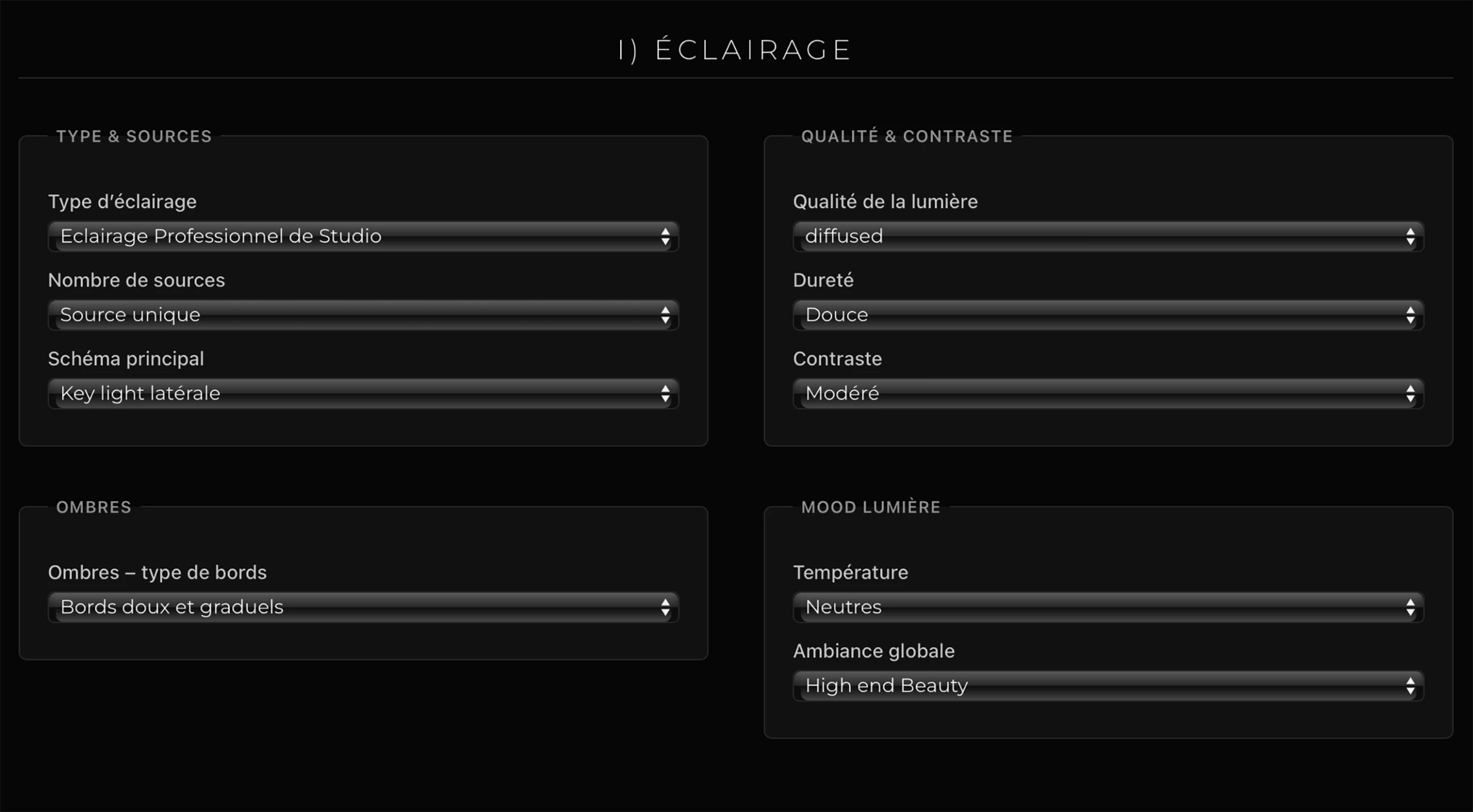The width and height of the screenshot is (1473, 812).
Task: Click the arrows icon beside High end Beauty
Action: (1410, 686)
